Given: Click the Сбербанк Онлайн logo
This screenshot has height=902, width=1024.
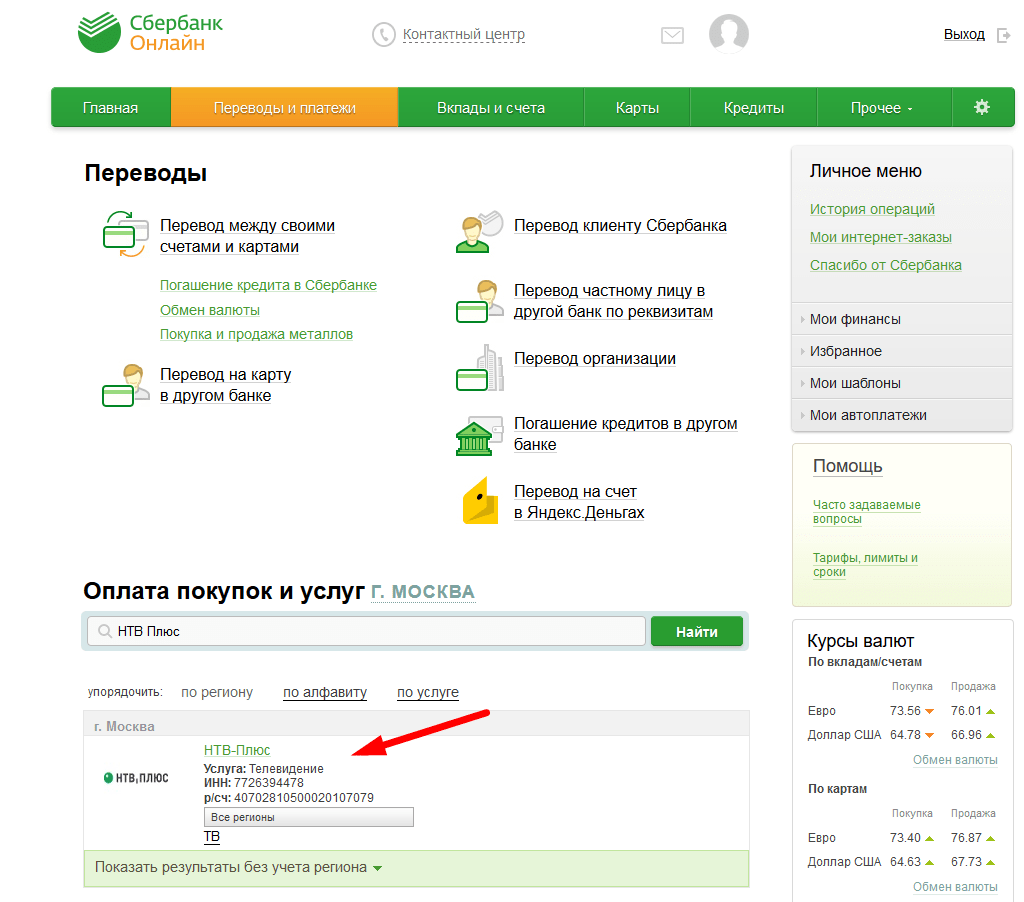Looking at the screenshot, I should pyautogui.click(x=150, y=33).
